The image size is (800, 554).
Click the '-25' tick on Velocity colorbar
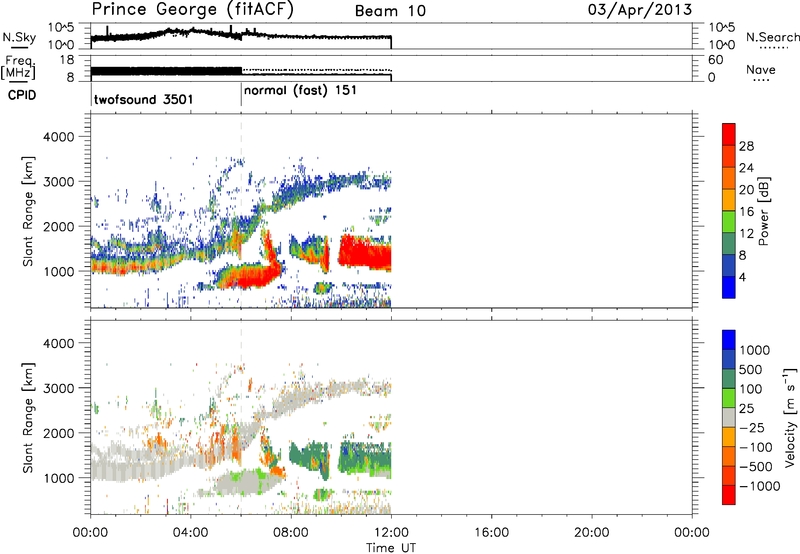[x=751, y=427]
